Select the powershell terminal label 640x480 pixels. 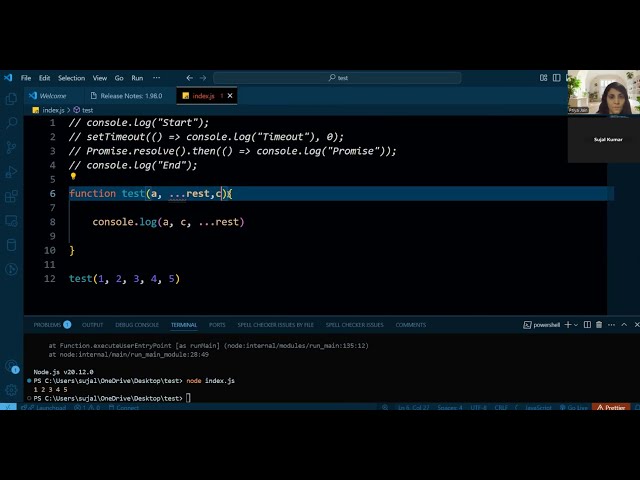coord(542,324)
